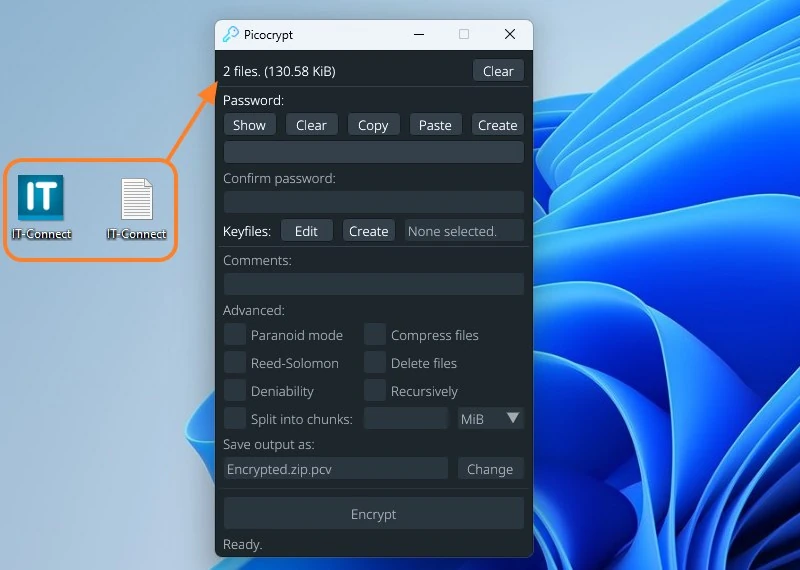
Task: Open the keyfiles Edit dialog
Action: click(306, 231)
